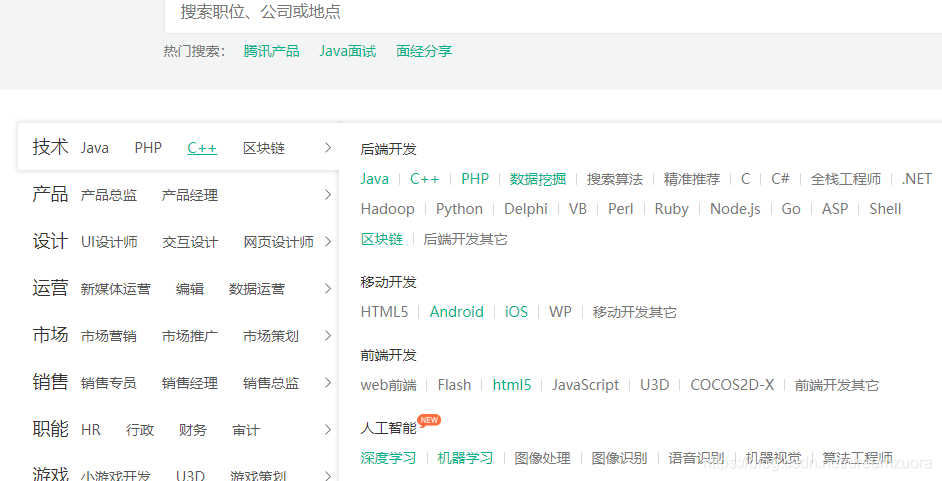Click 图像处理 under 人工智能
Viewport: 942px width, 481px height.
tap(542, 458)
